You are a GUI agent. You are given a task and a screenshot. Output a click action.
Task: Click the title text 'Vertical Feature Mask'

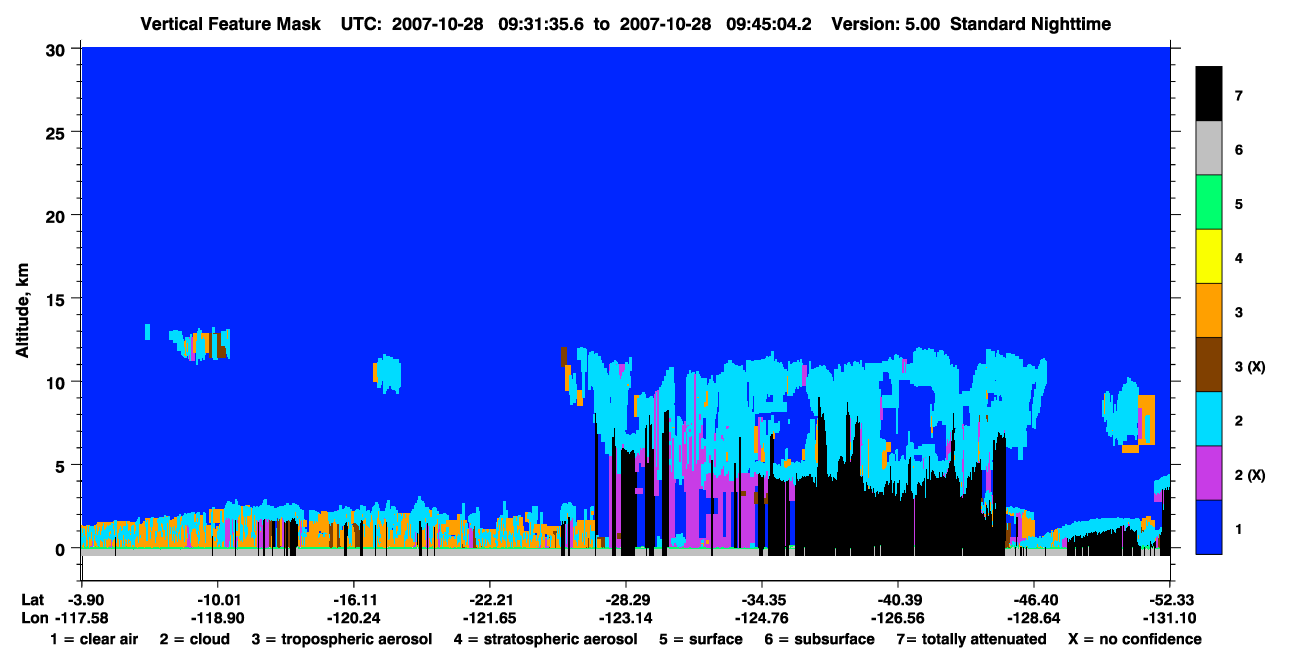click(233, 24)
